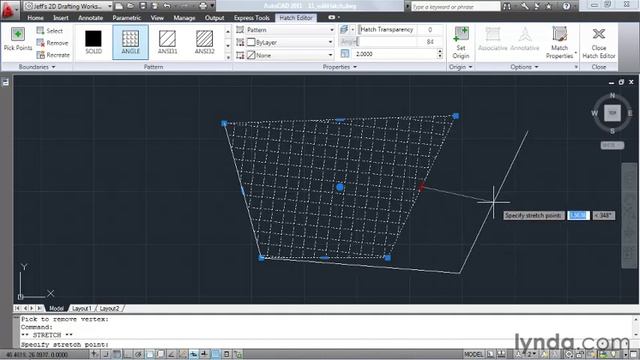Click the hatch scale spinner arrows
The height and width of the screenshot is (360, 640).
[x=440, y=54]
